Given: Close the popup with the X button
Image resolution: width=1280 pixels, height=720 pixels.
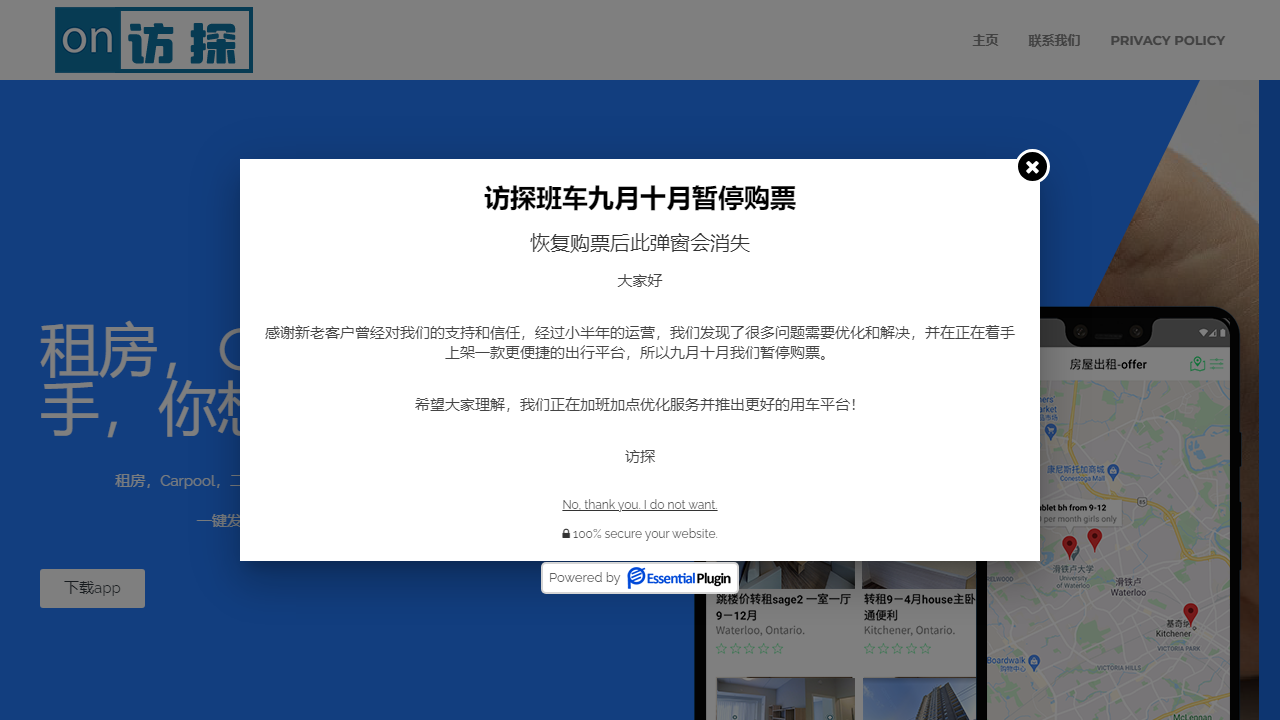Looking at the screenshot, I should (1033, 166).
